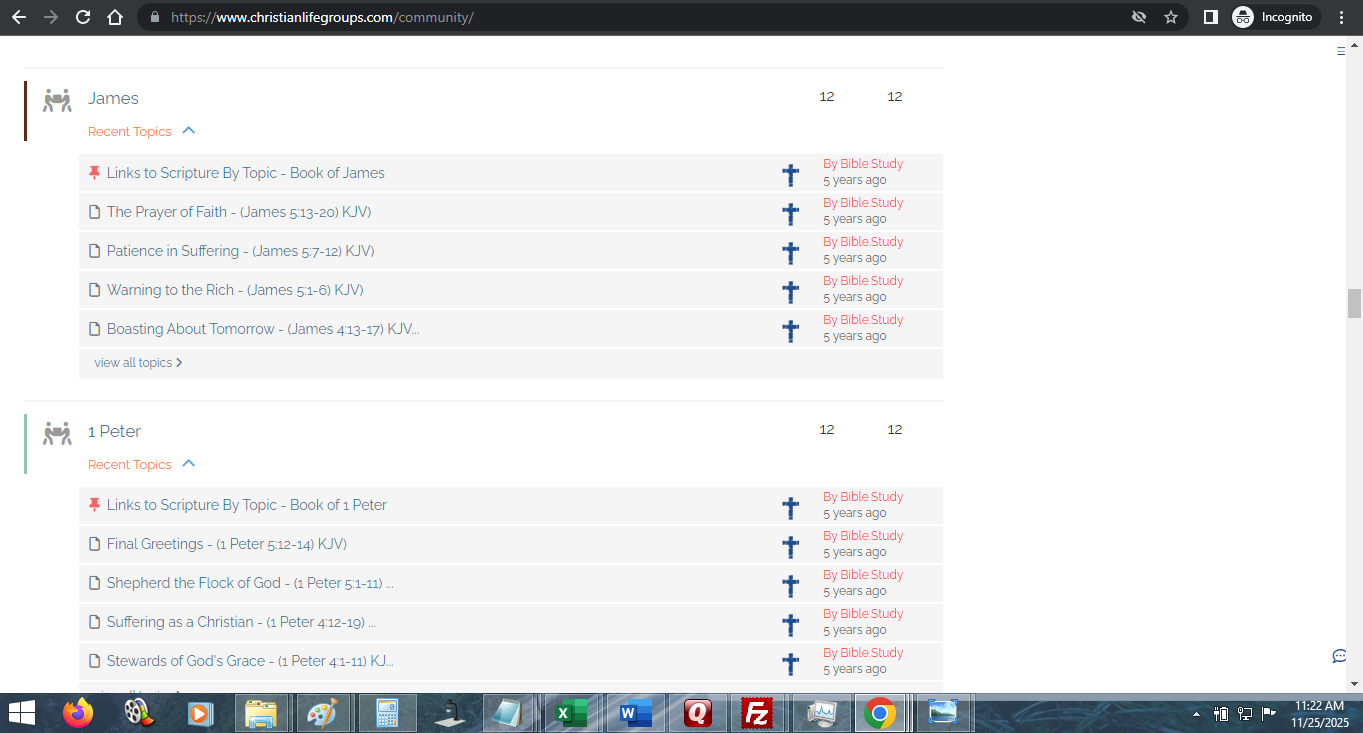Collapse Recent Topics under 1 Peter

tap(188, 464)
